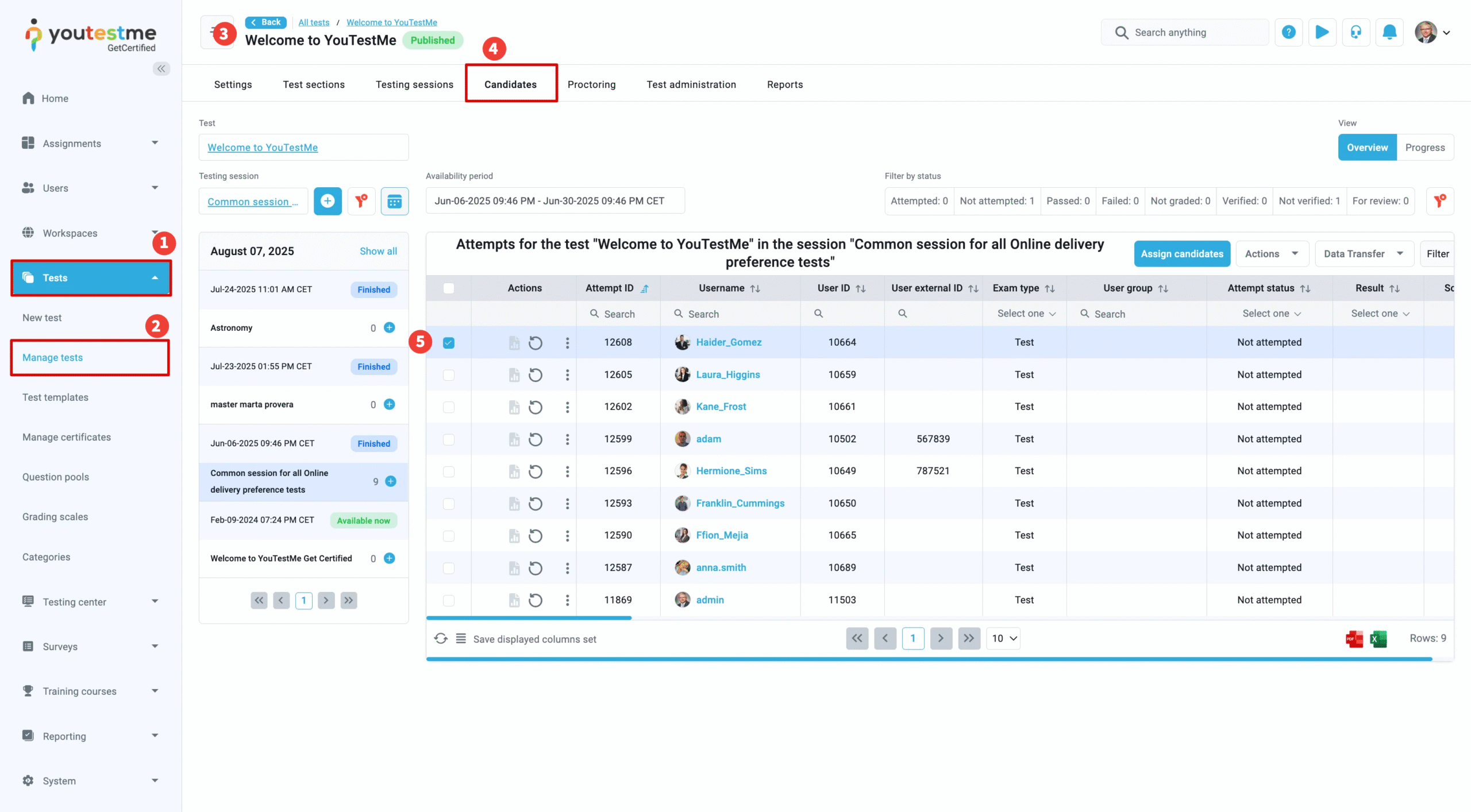Refresh the table with circular arrows icon
Viewport: 1471px width, 812px height.
[x=441, y=639]
